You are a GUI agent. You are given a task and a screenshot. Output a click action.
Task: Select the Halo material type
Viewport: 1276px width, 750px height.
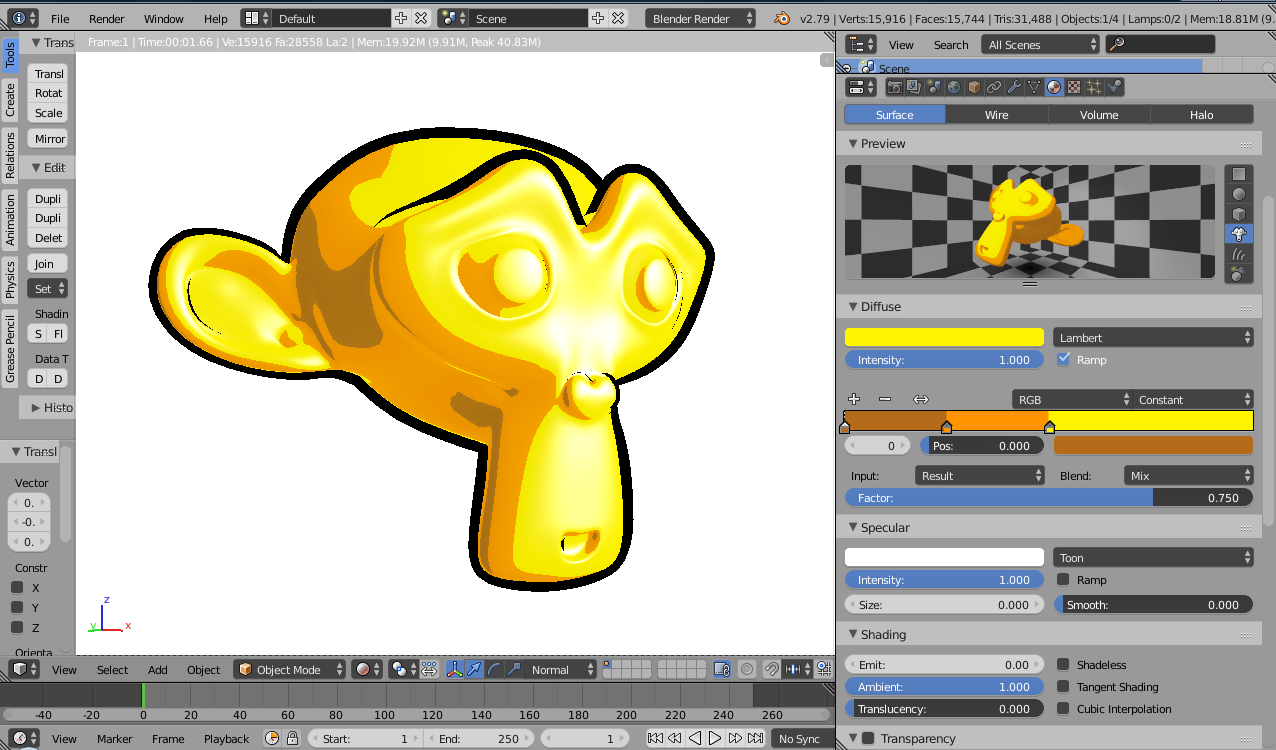click(x=1202, y=114)
